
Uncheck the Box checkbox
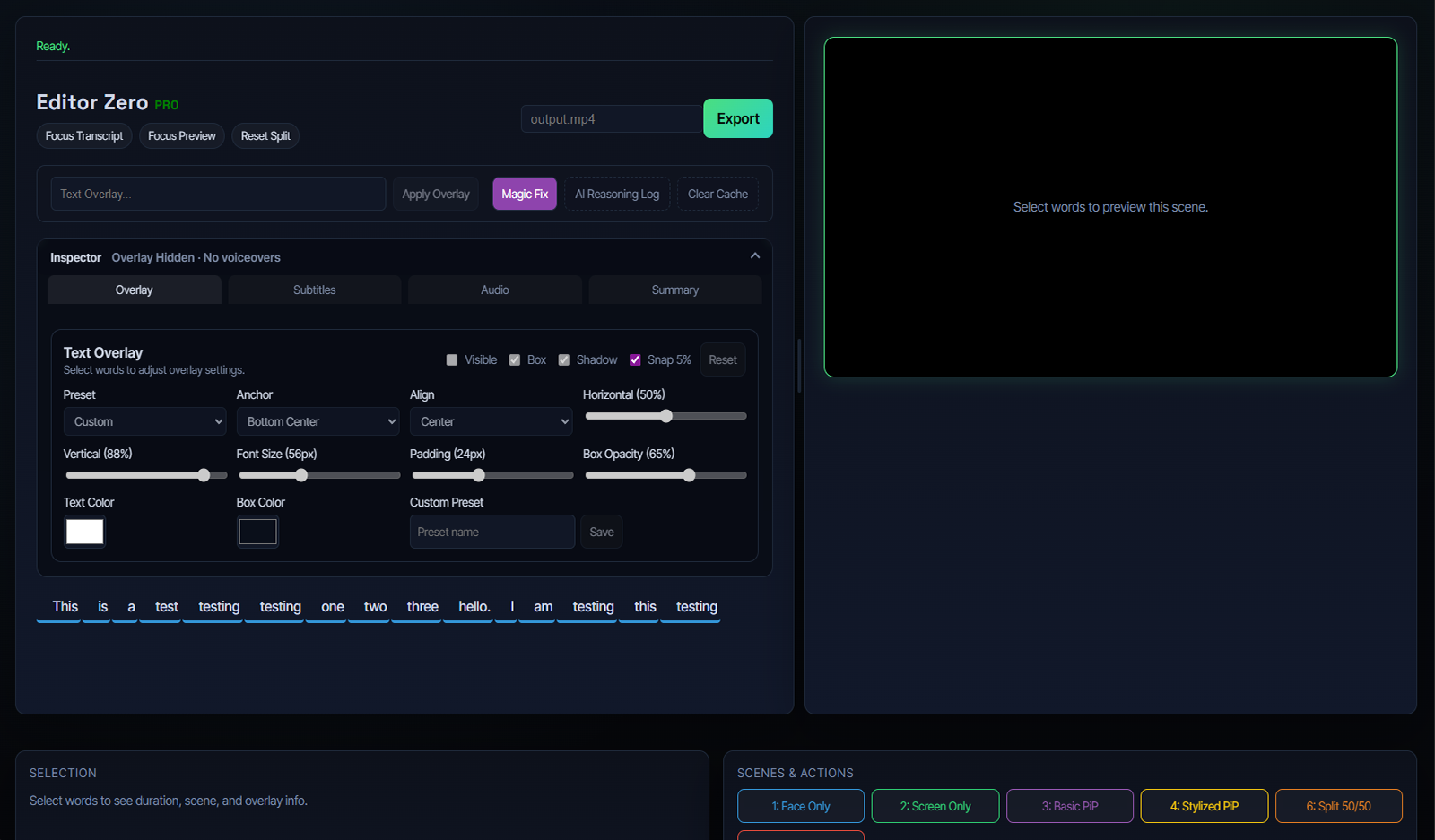pyautogui.click(x=514, y=359)
